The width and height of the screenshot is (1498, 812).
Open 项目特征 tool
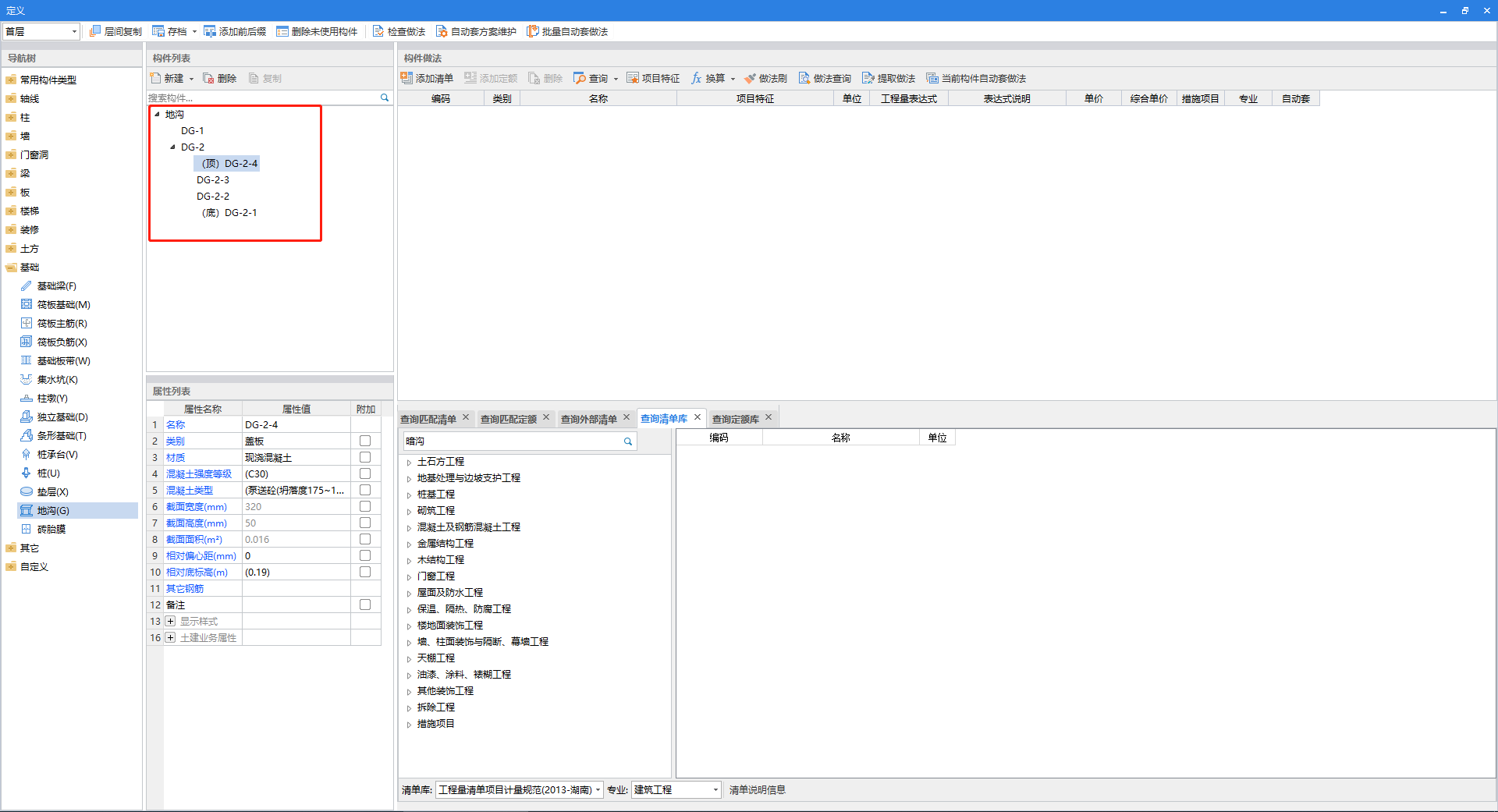pyautogui.click(x=653, y=78)
